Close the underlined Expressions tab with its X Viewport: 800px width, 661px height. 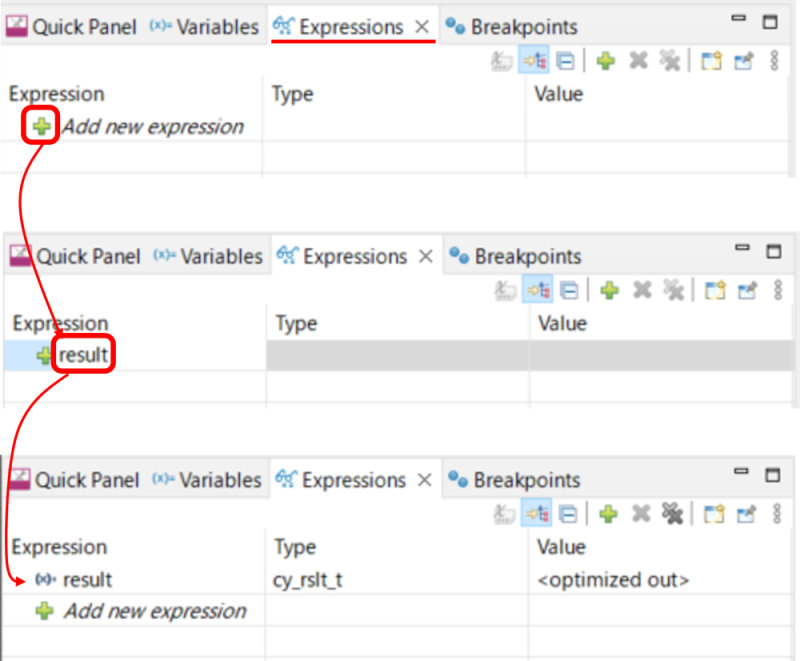(422, 27)
